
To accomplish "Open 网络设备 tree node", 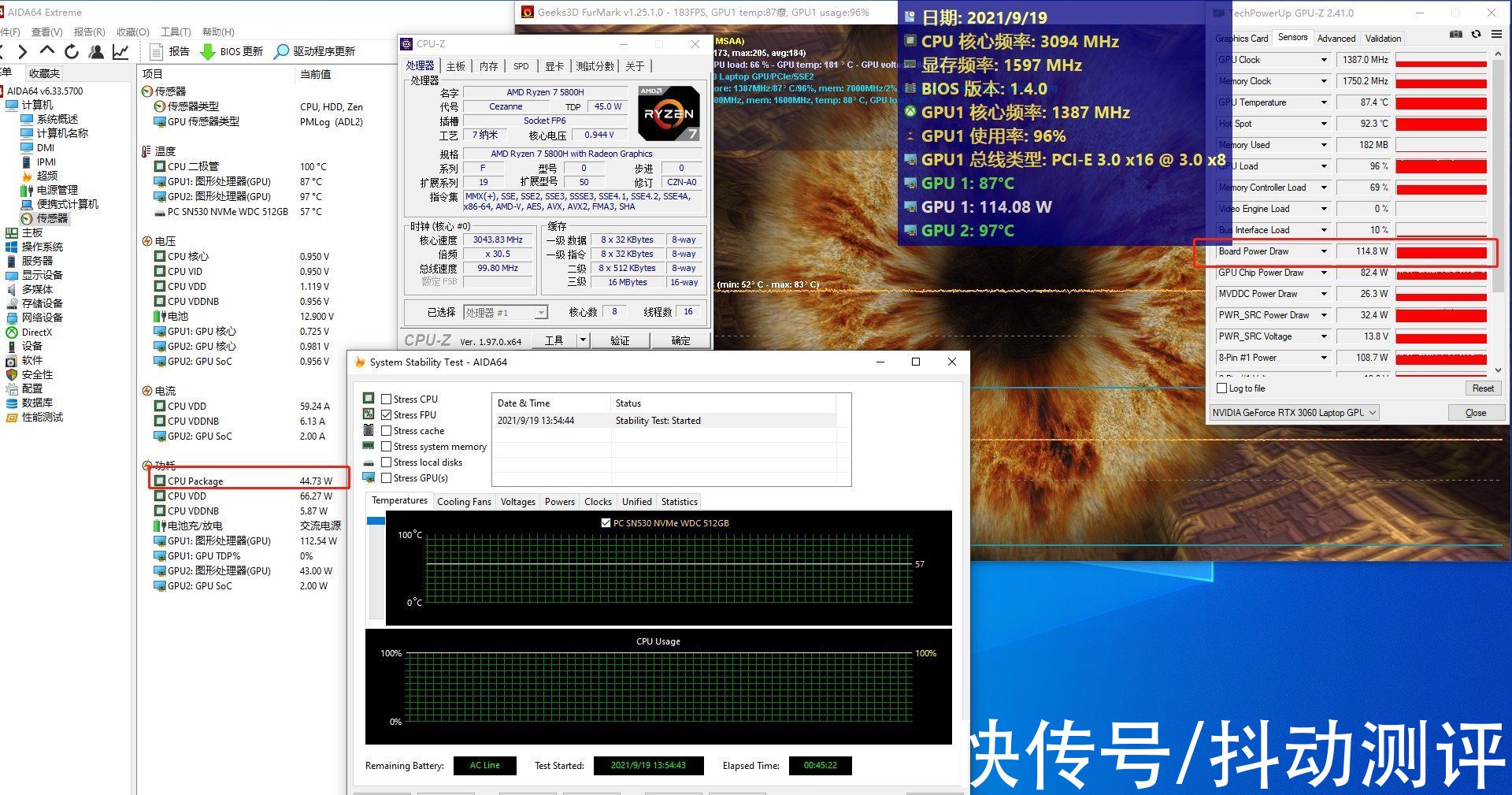I will click(35, 318).
